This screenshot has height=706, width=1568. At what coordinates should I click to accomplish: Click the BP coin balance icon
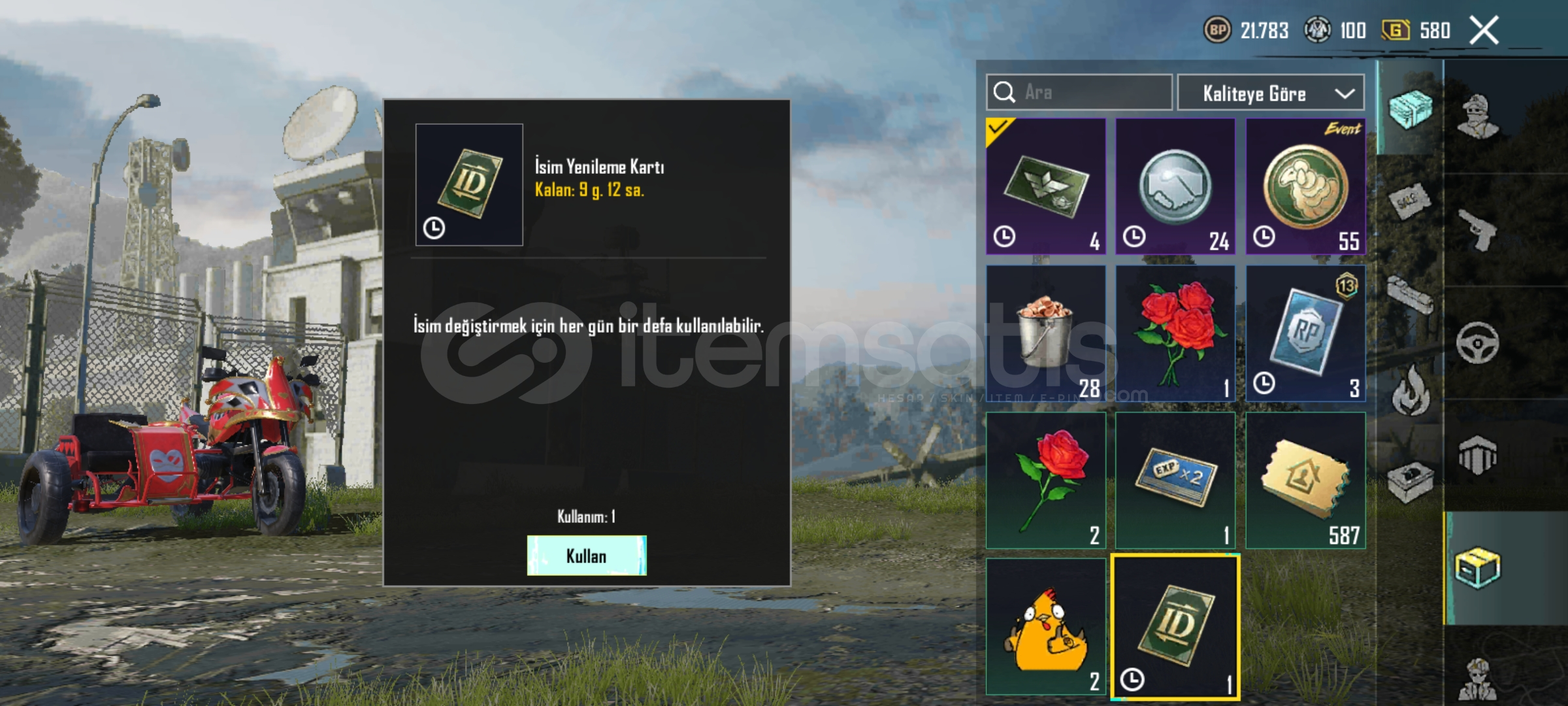[1217, 30]
